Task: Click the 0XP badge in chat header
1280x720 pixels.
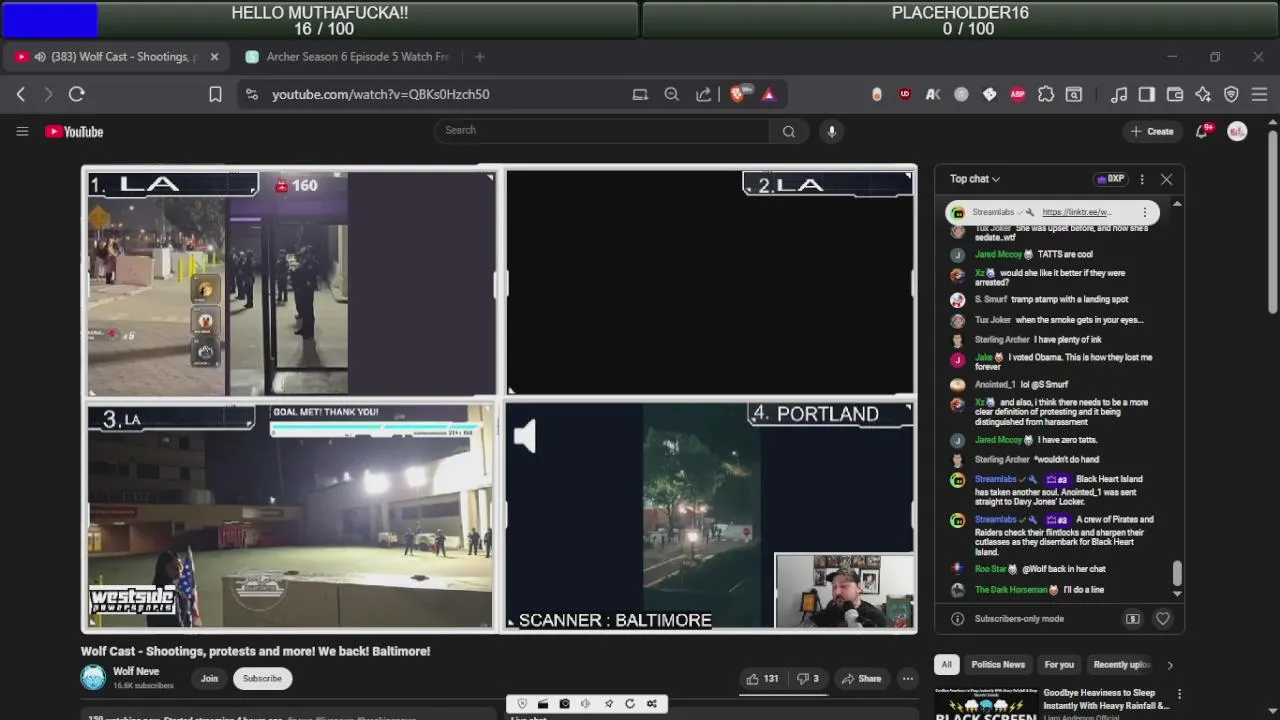Action: 1110,179
